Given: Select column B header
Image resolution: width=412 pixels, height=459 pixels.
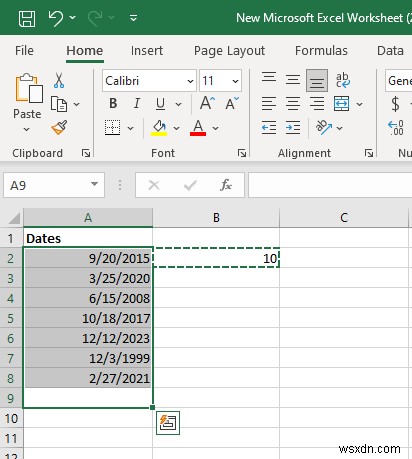Looking at the screenshot, I should pos(216,218).
